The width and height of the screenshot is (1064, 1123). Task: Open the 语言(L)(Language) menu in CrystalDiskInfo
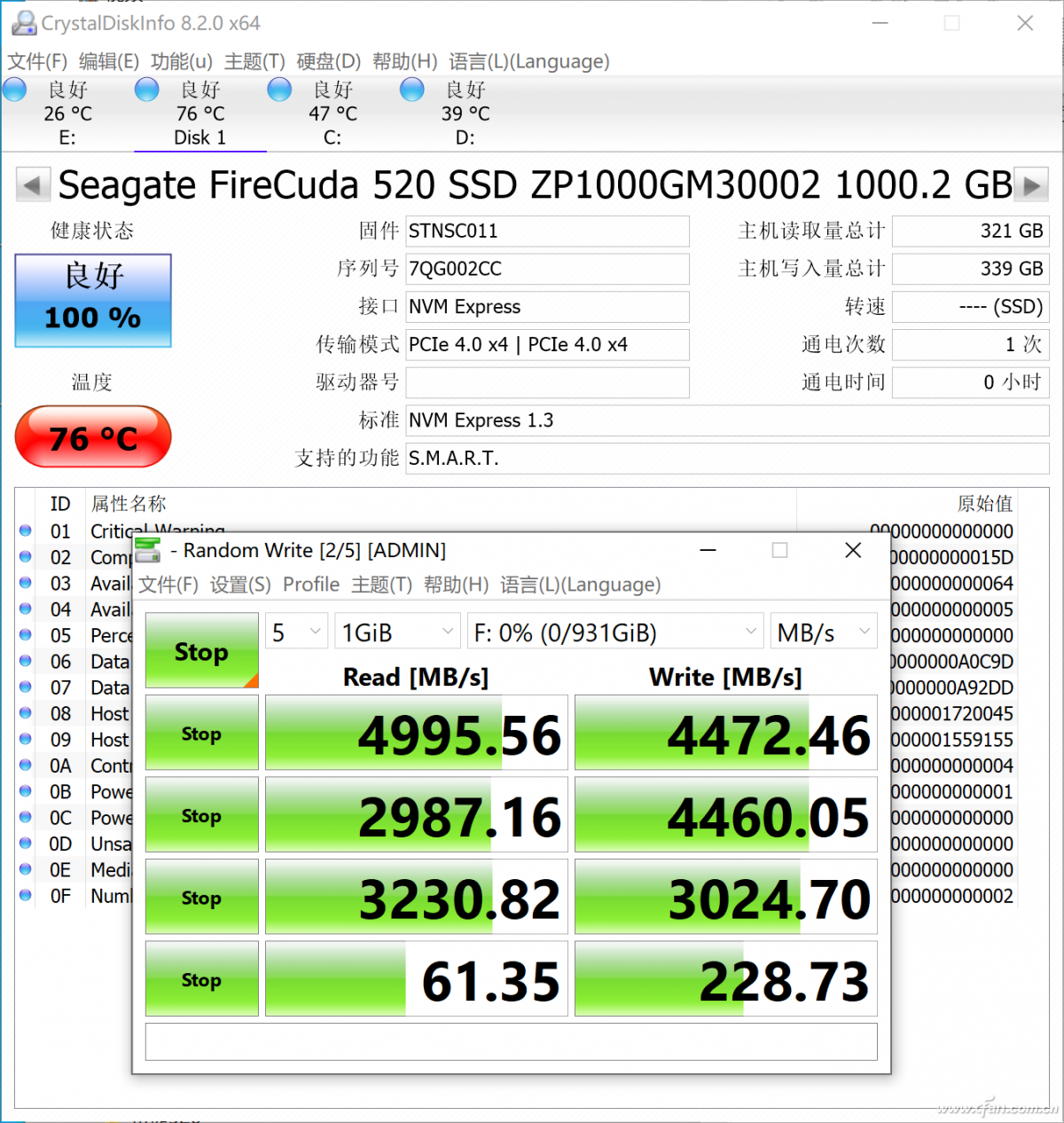pyautogui.click(x=529, y=61)
